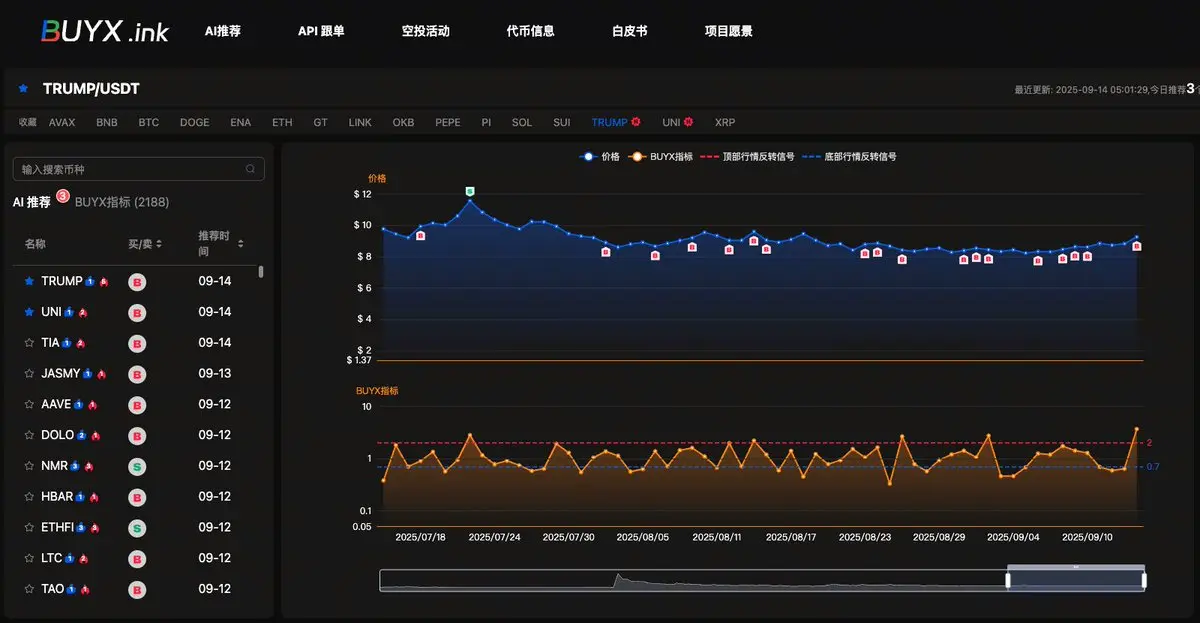Viewport: 1200px width, 623px height.
Task: Click the buy badge in the TIA row
Action: (x=137, y=344)
